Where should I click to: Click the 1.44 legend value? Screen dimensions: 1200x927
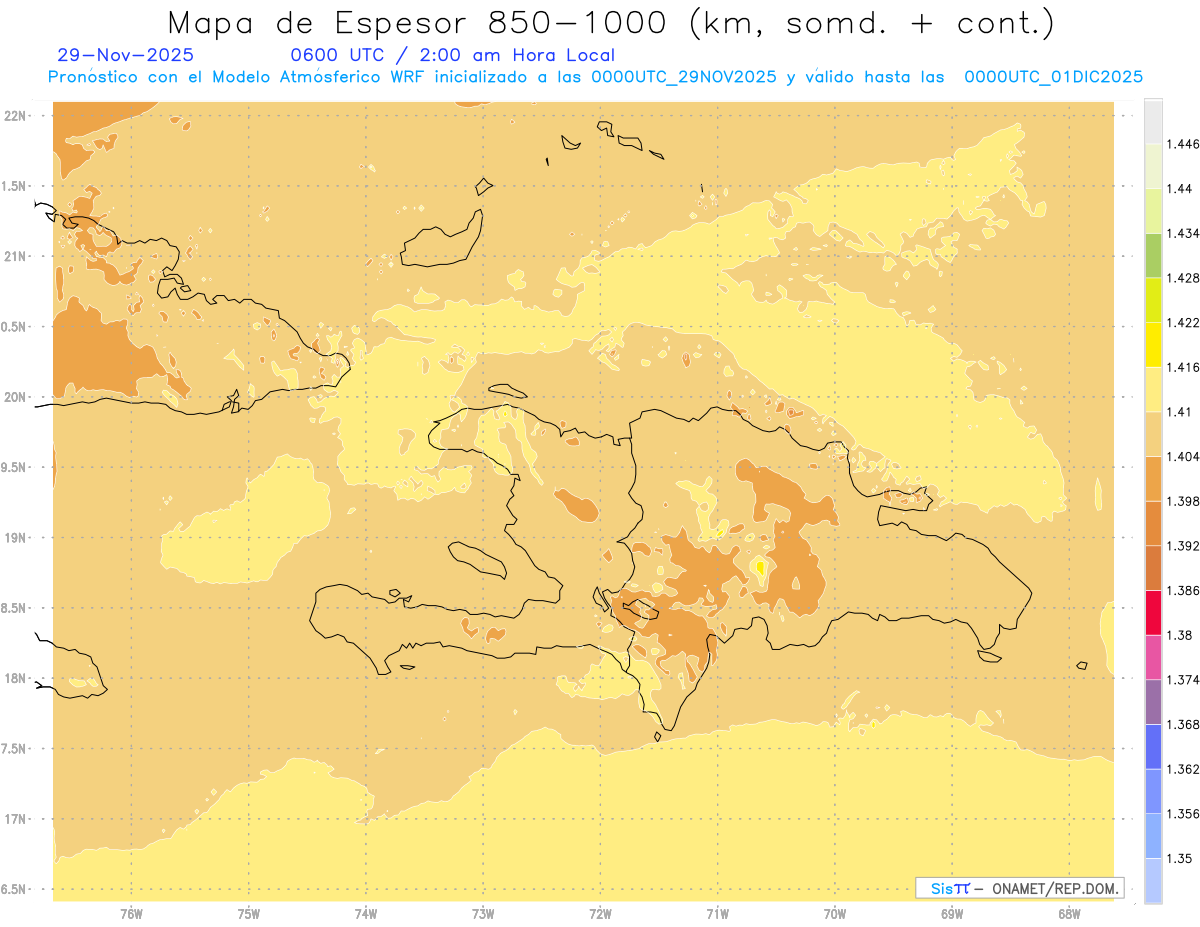click(1179, 188)
